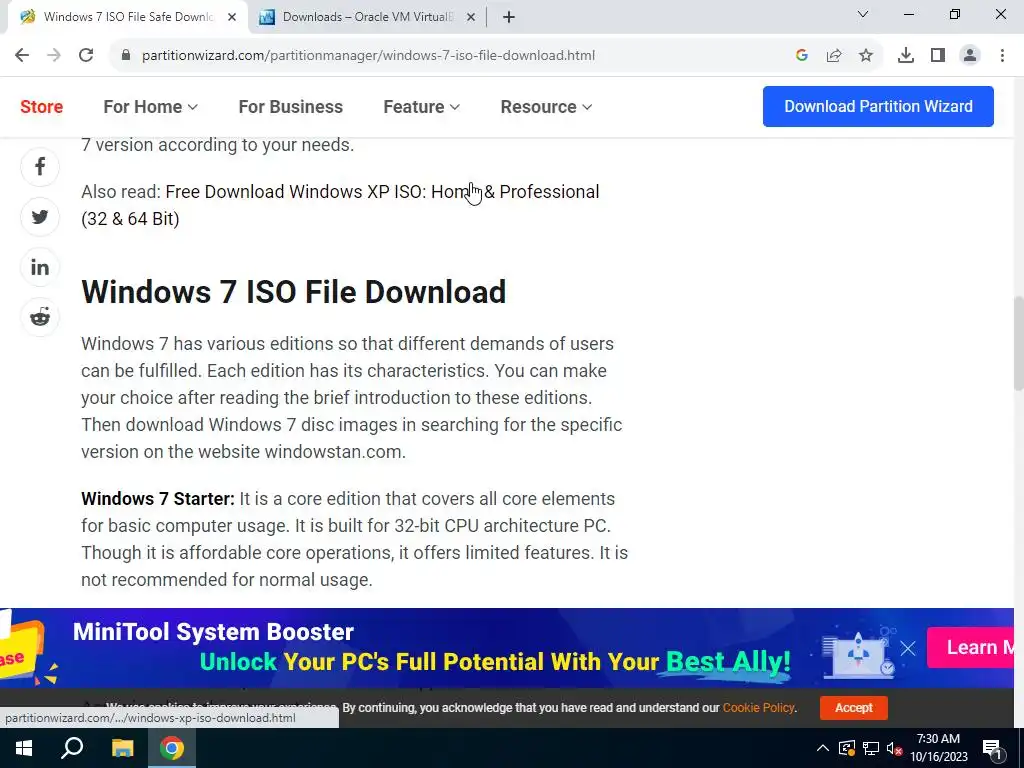This screenshot has height=768, width=1024.
Task: Click the MiniTool System Booster banner title
Action: 213,632
